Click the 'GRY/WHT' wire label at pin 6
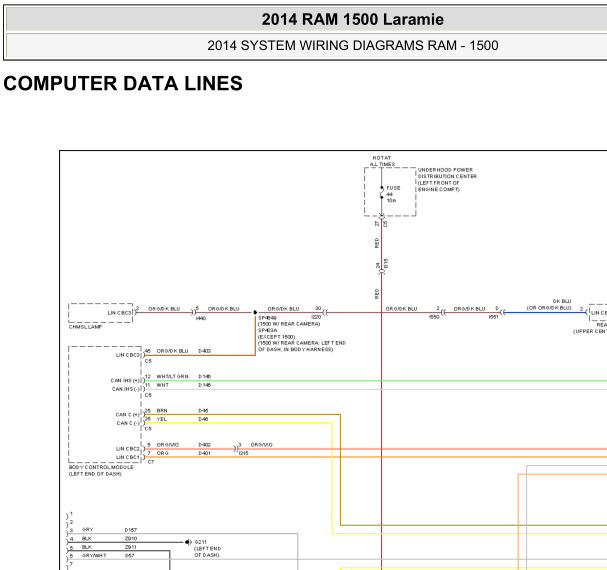The height and width of the screenshot is (570, 607). pos(94,555)
